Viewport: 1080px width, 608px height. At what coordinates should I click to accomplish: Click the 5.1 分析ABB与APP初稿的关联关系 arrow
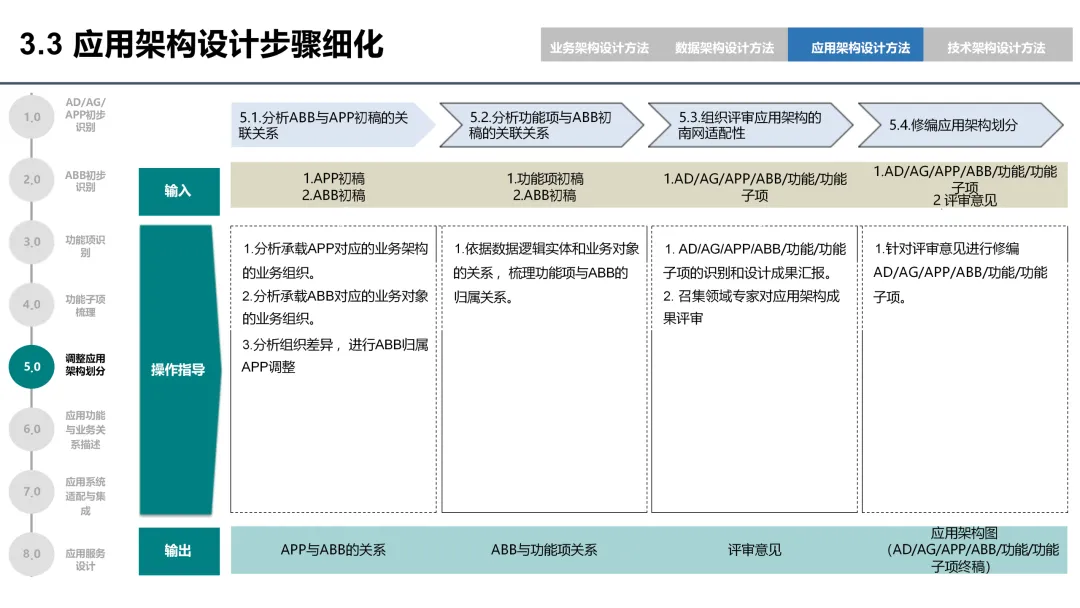click(x=333, y=125)
